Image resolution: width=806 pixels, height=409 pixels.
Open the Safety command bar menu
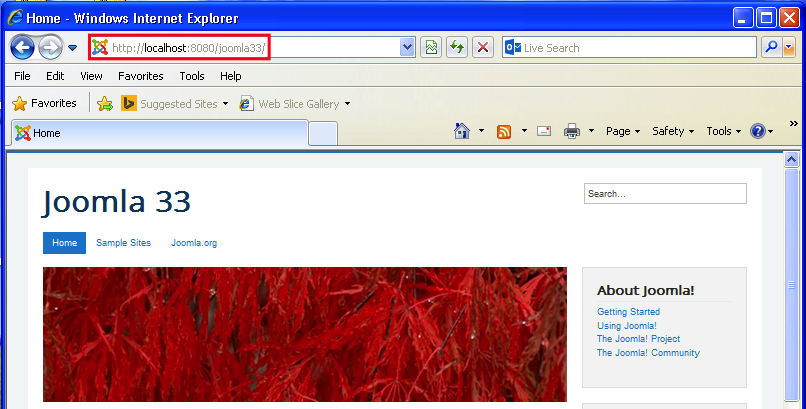point(673,131)
